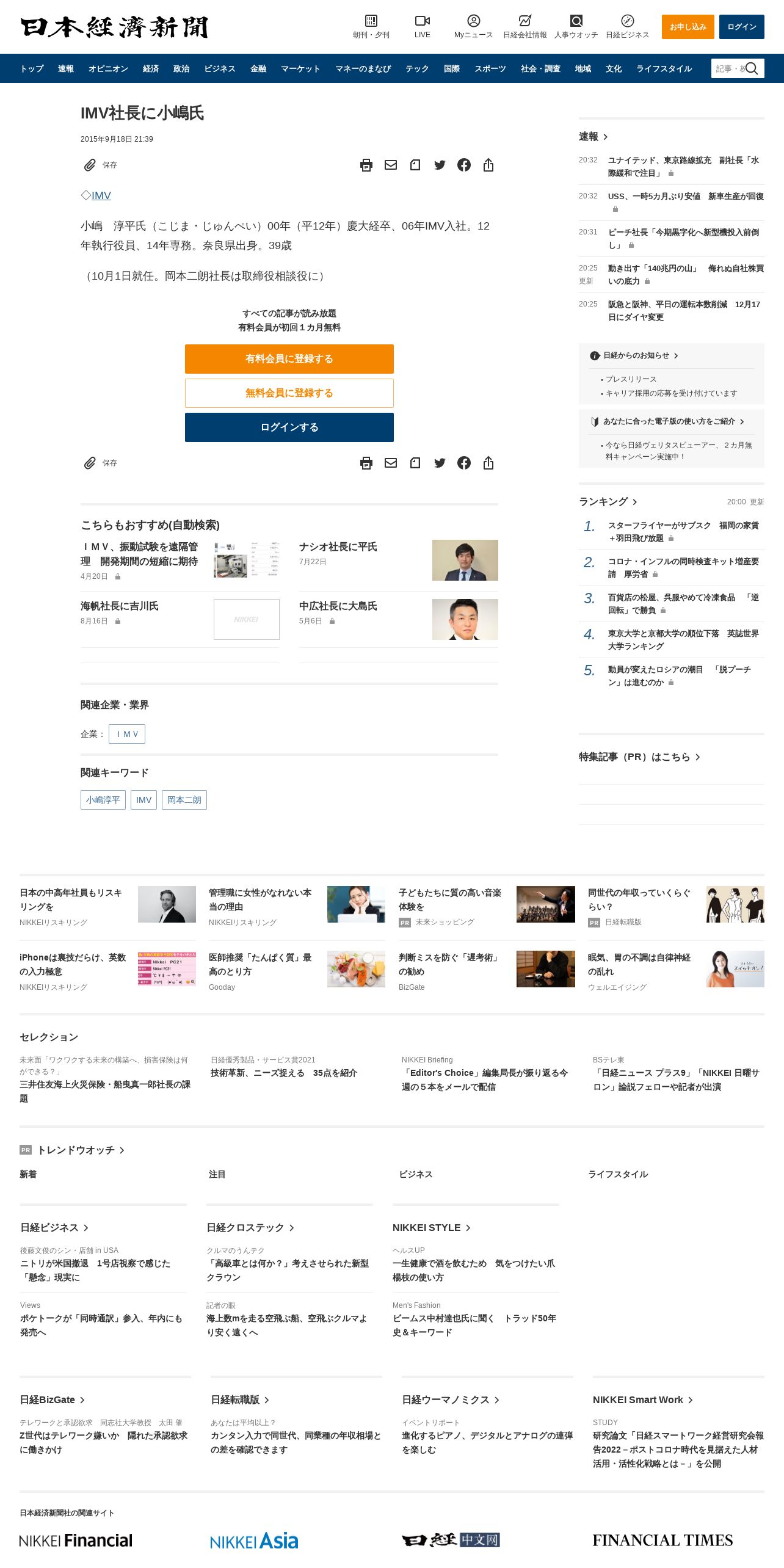Click the bottom clip/scrap note icon

[415, 463]
